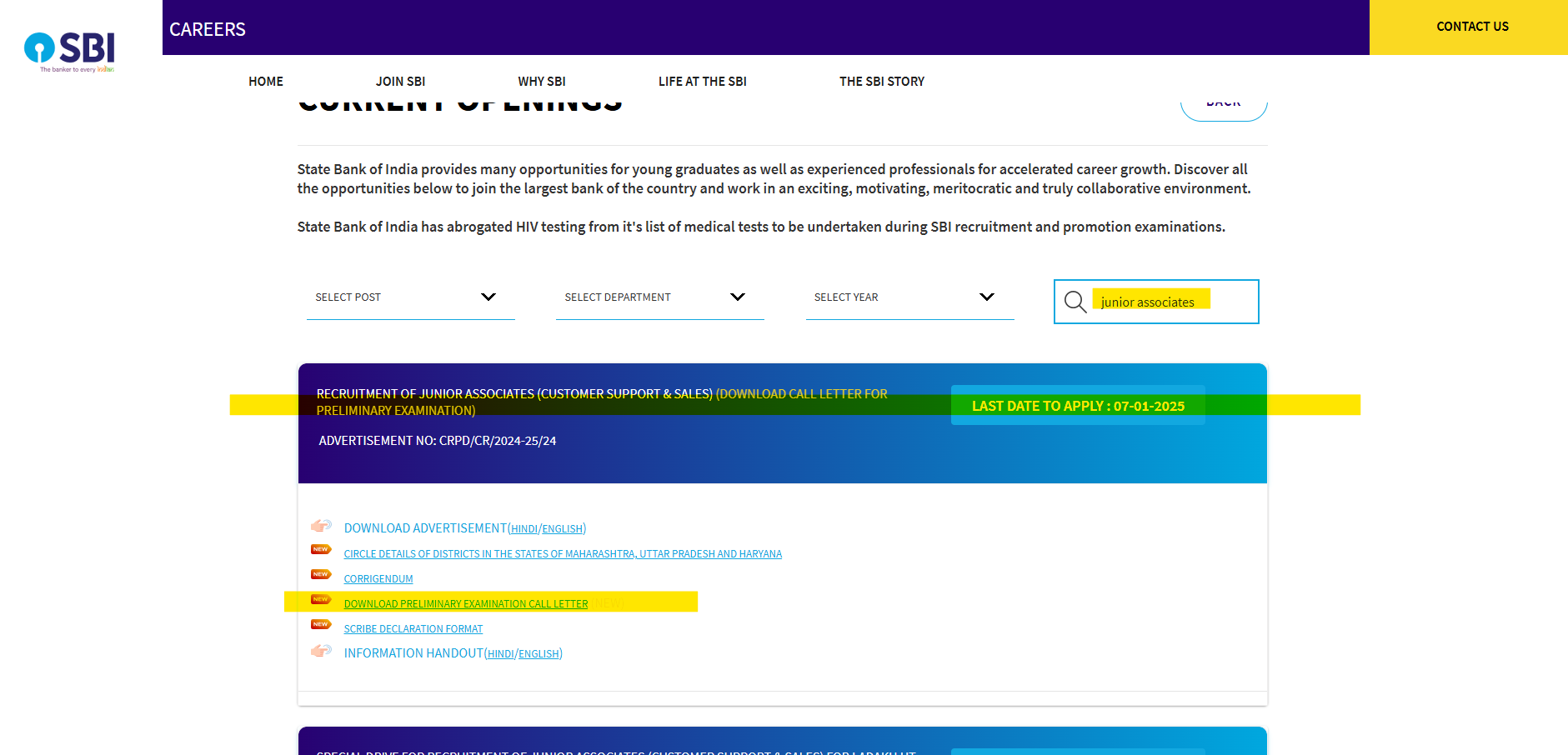This screenshot has height=755, width=1568.
Task: Click the pointing hand icon beside Information Handout
Action: point(321,651)
